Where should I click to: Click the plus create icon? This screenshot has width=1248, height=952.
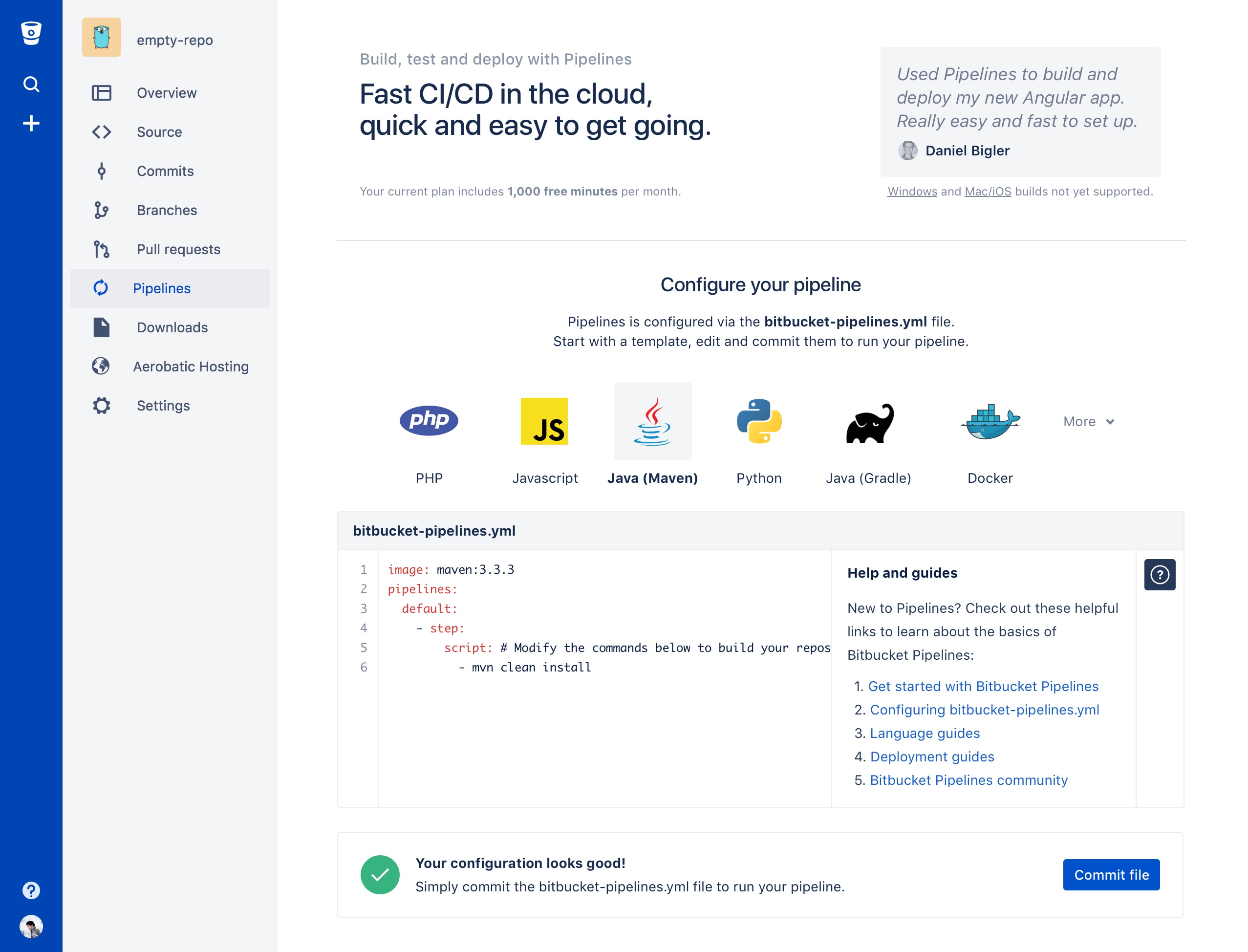tap(31, 123)
